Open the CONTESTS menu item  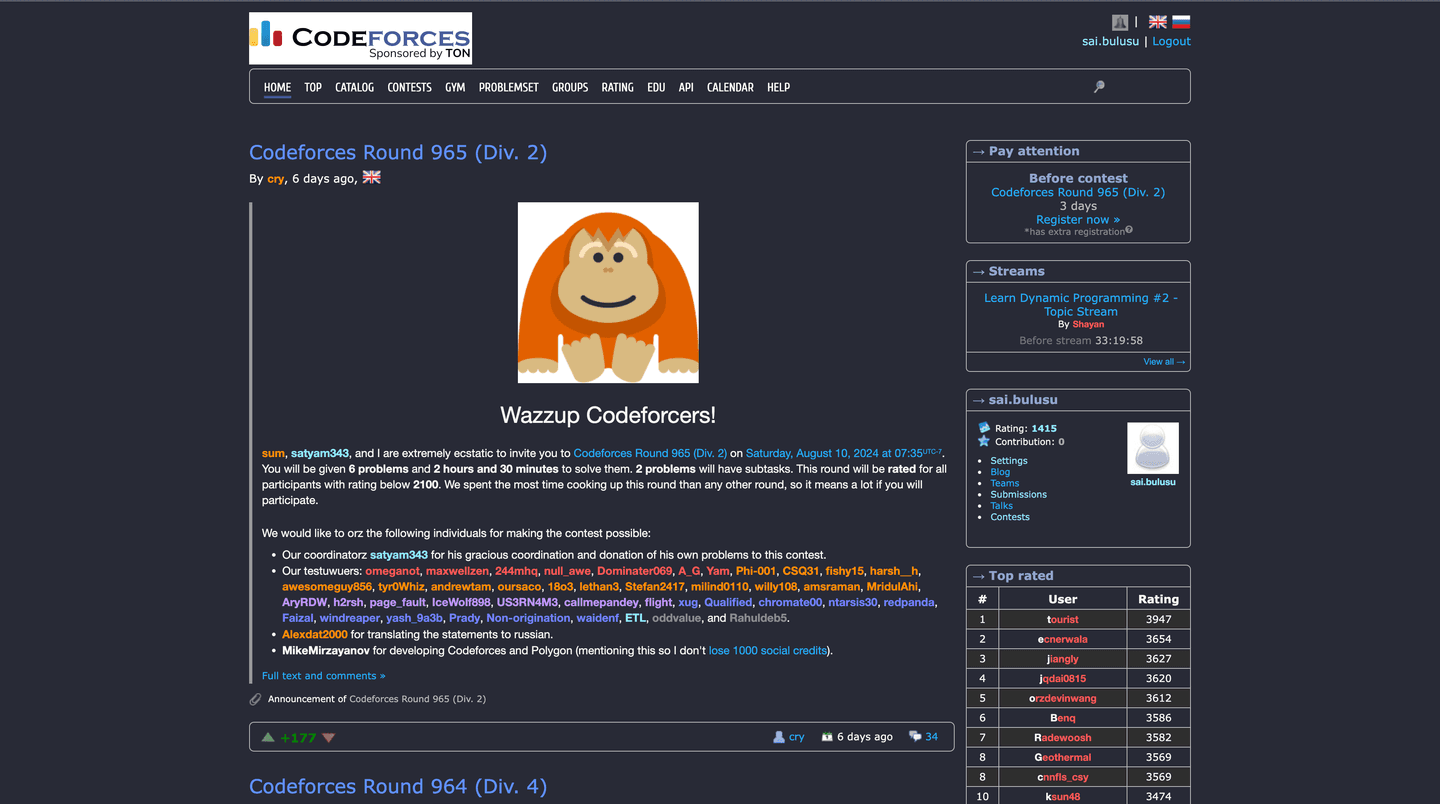409,87
